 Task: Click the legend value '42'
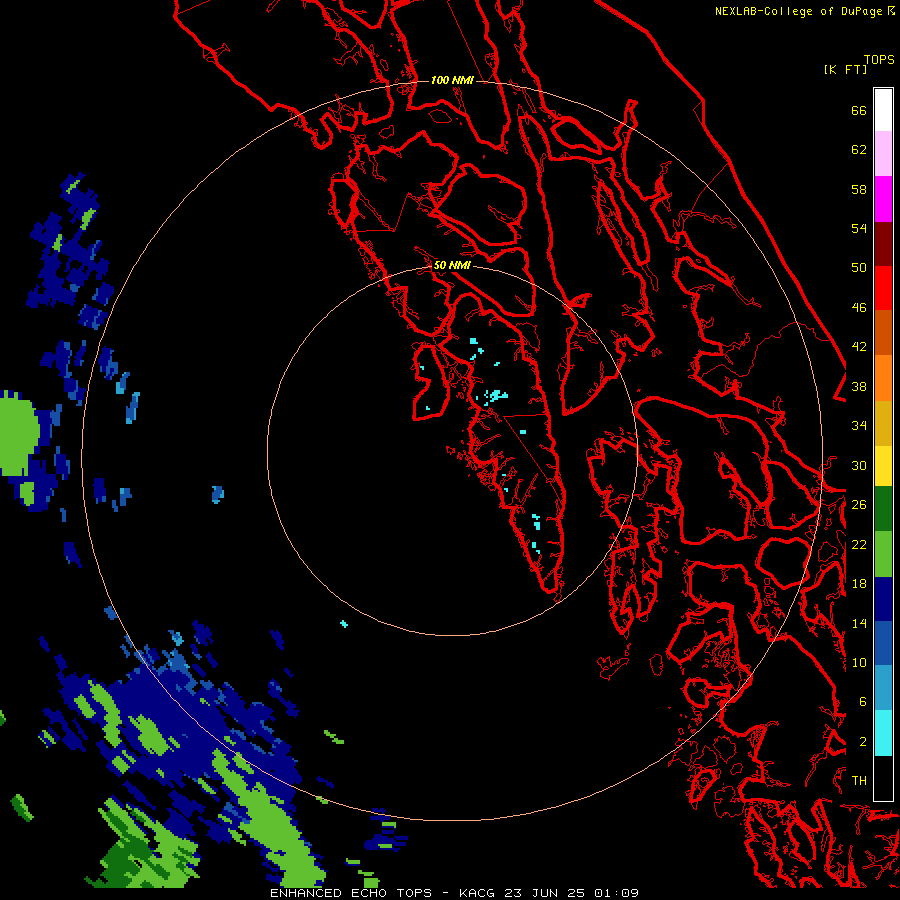point(859,347)
